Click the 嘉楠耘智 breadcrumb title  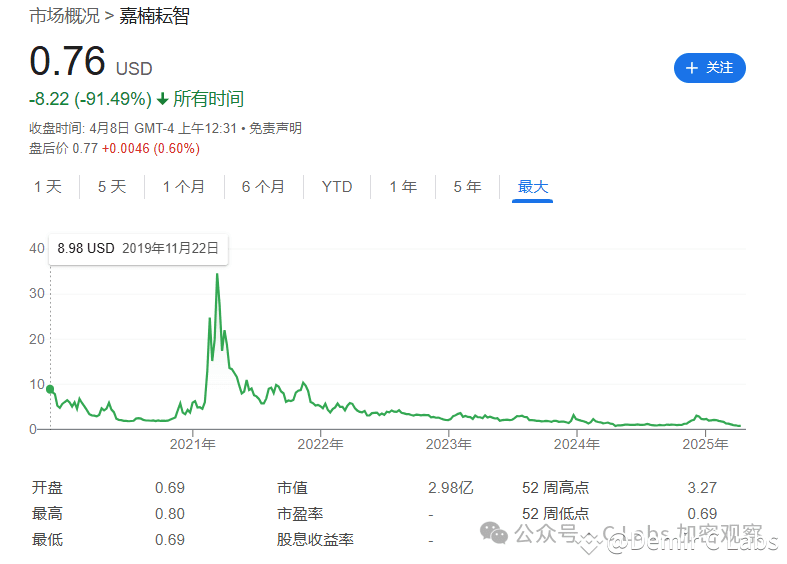pos(155,16)
